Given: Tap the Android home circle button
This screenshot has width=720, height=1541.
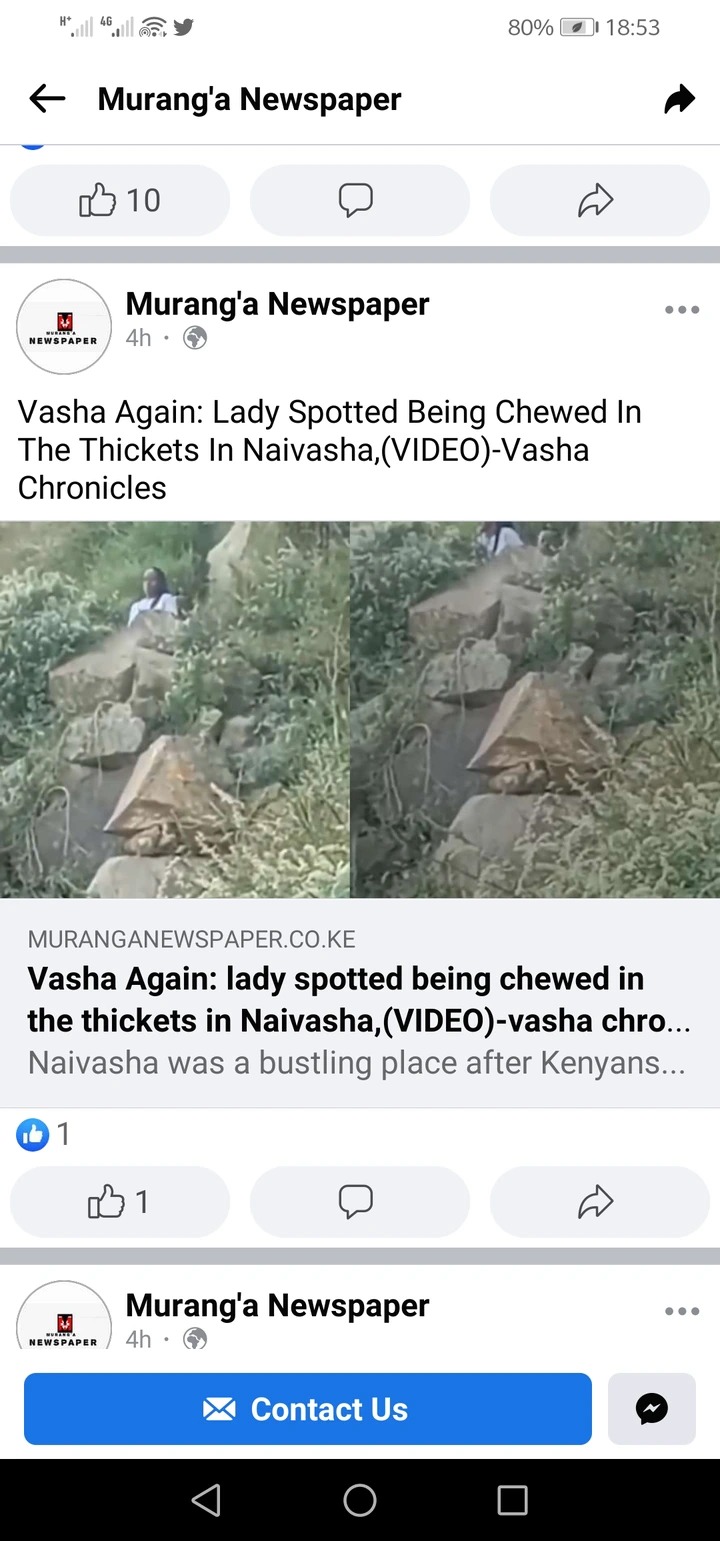Looking at the screenshot, I should (x=360, y=1500).
